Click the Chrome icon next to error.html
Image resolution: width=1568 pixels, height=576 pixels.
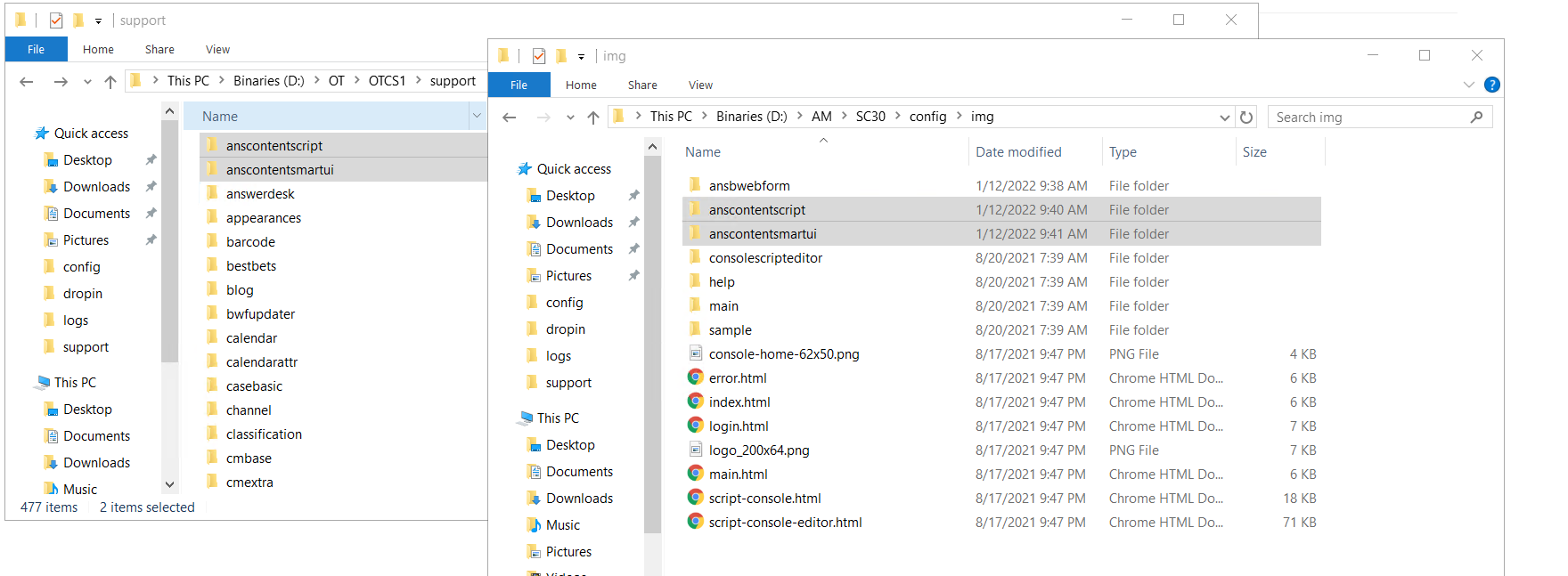(x=696, y=377)
